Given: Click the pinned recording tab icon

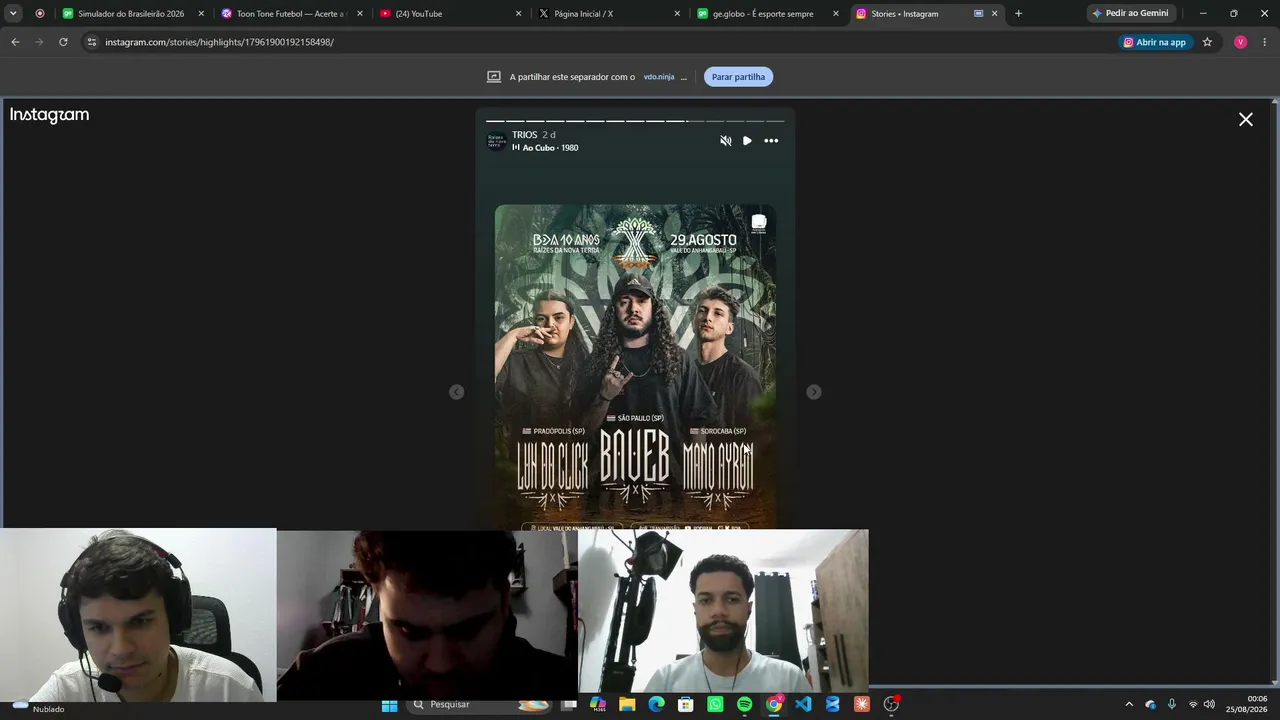Looking at the screenshot, I should coord(40,14).
